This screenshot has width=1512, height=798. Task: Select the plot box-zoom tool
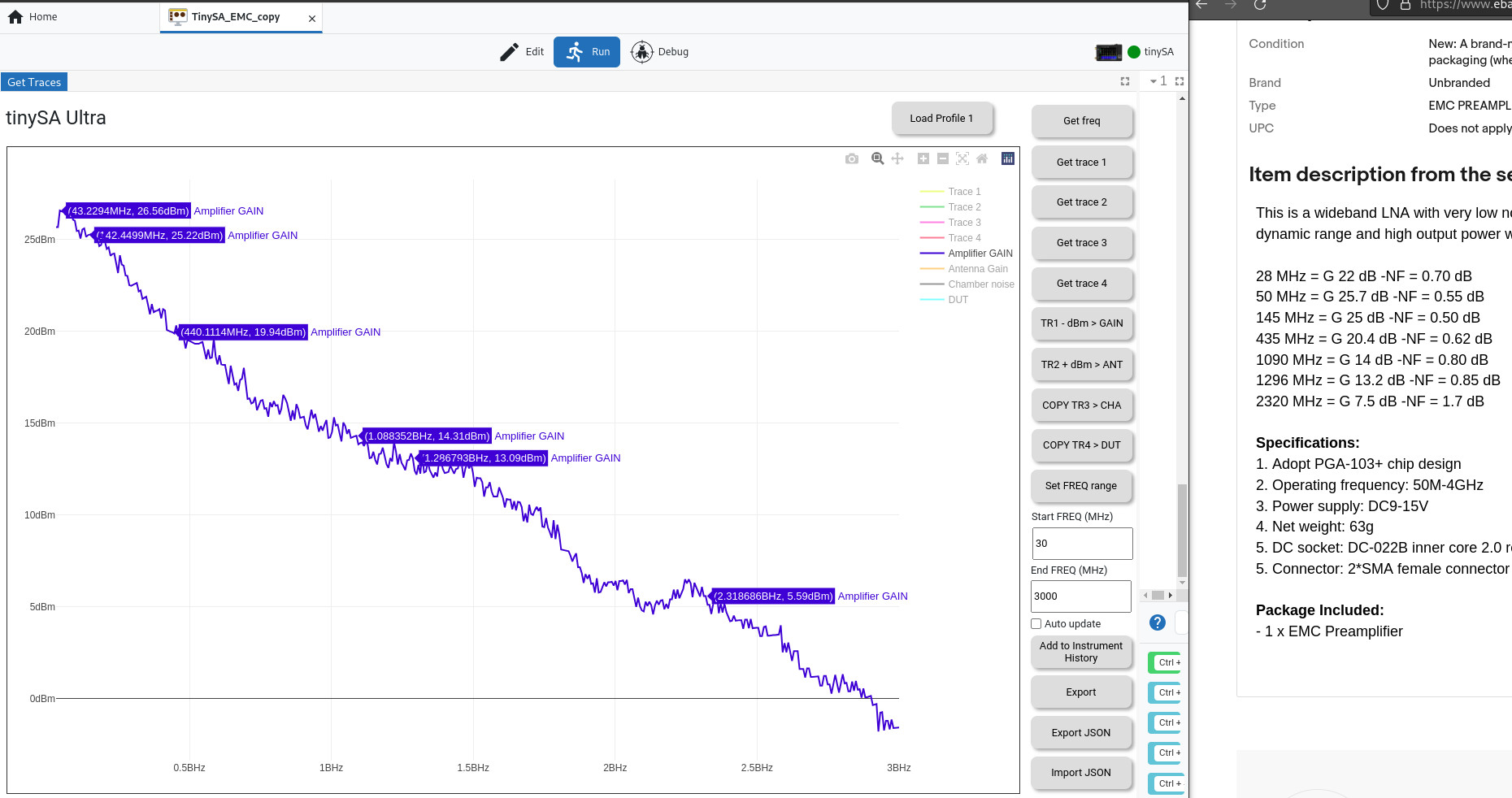[x=877, y=158]
